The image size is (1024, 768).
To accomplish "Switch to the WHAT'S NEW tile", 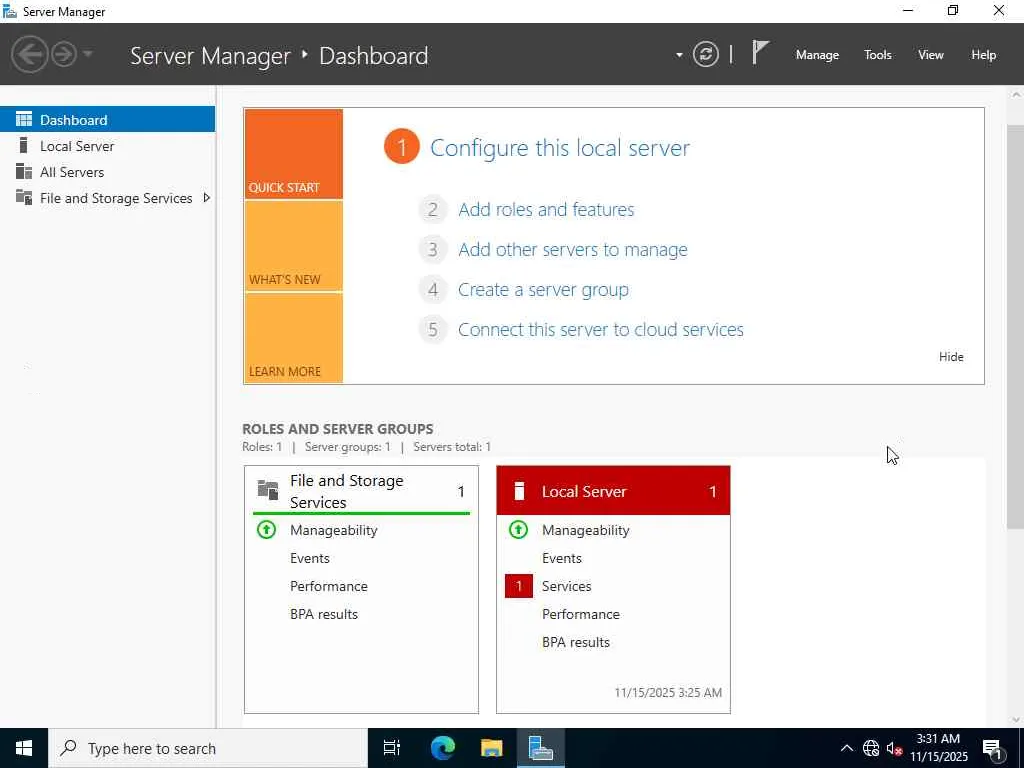I will pos(293,246).
